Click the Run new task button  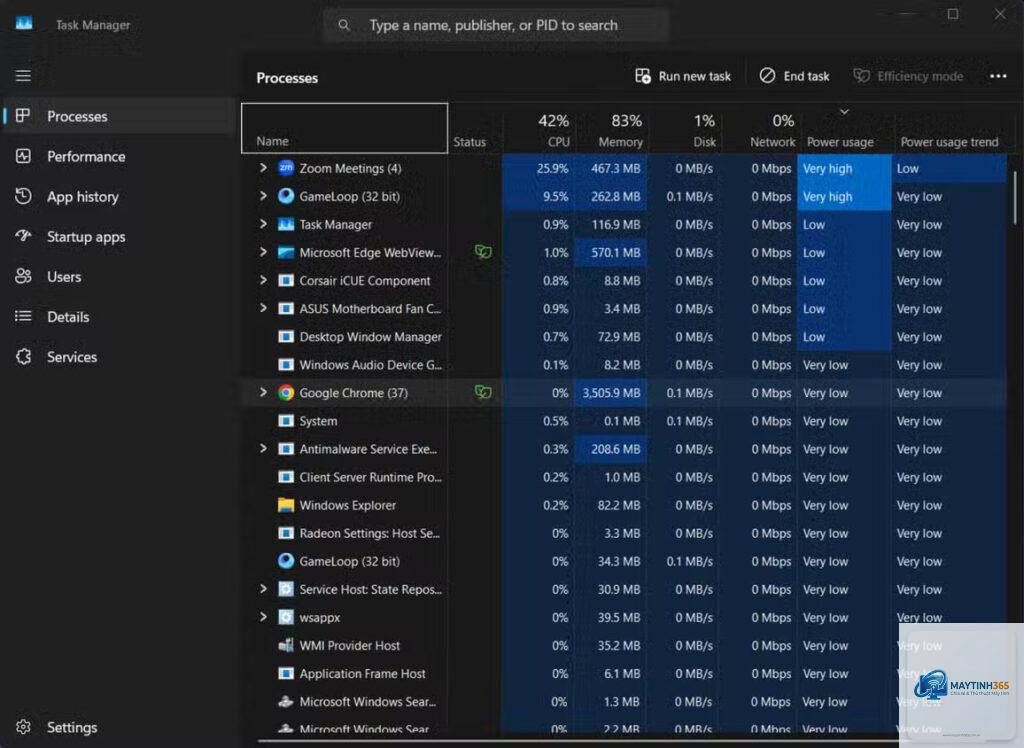pos(682,76)
